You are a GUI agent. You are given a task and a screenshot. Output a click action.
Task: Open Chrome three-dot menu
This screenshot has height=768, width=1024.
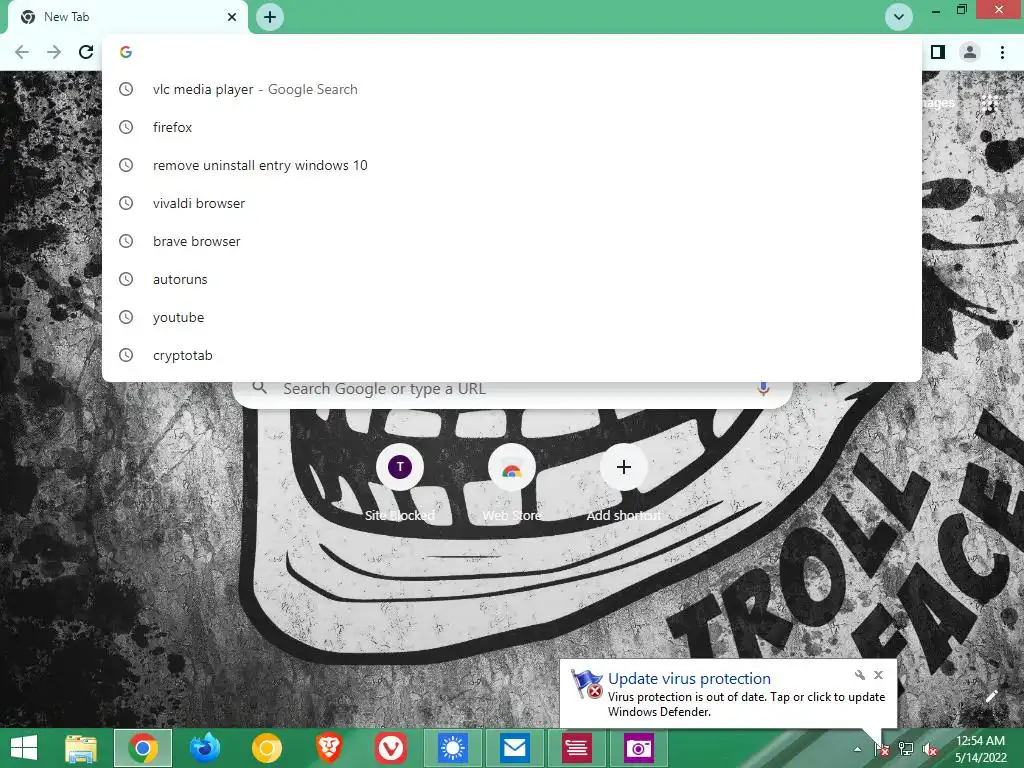pos(1002,52)
